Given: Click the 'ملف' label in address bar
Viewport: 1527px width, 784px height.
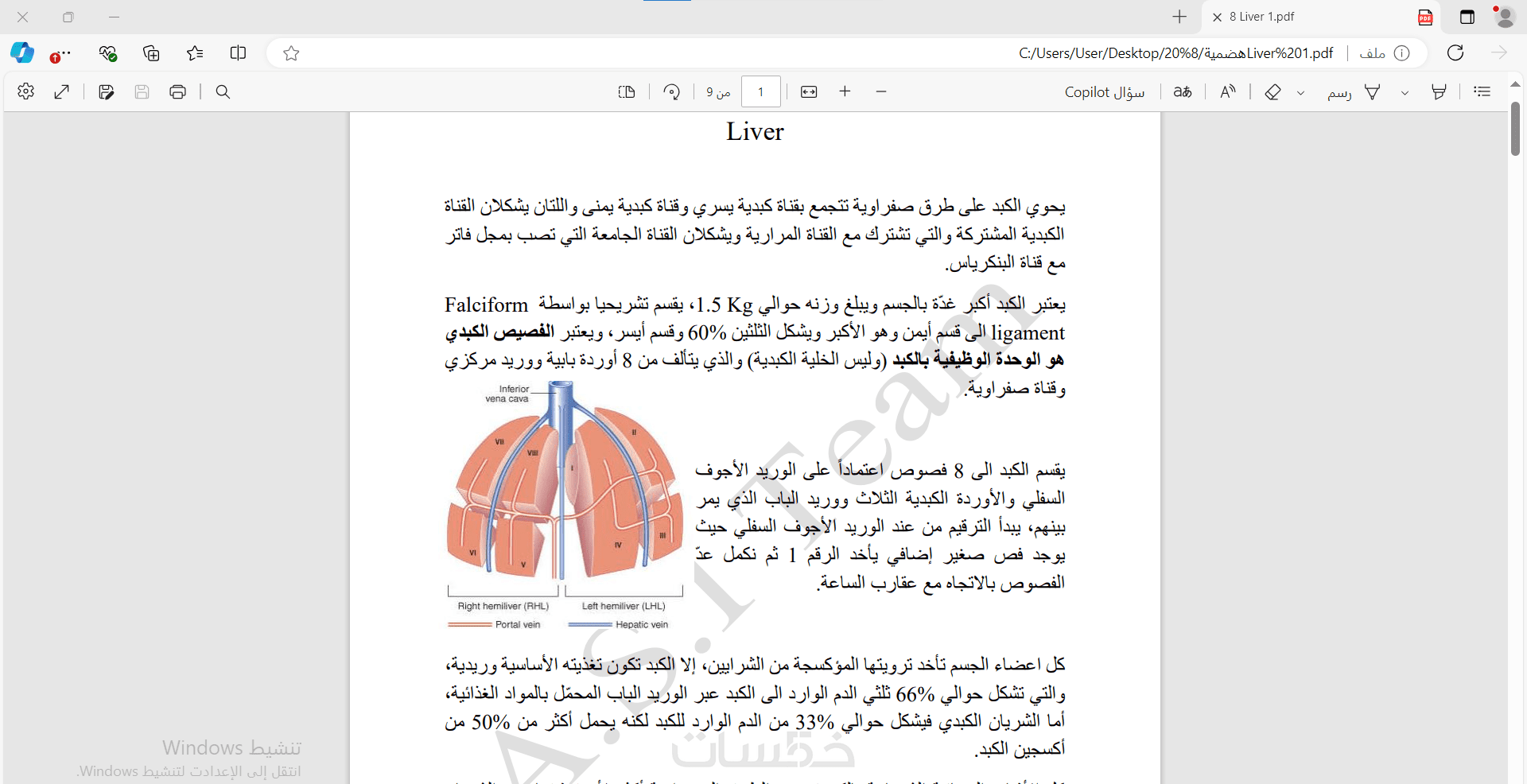Looking at the screenshot, I should click(x=1373, y=53).
